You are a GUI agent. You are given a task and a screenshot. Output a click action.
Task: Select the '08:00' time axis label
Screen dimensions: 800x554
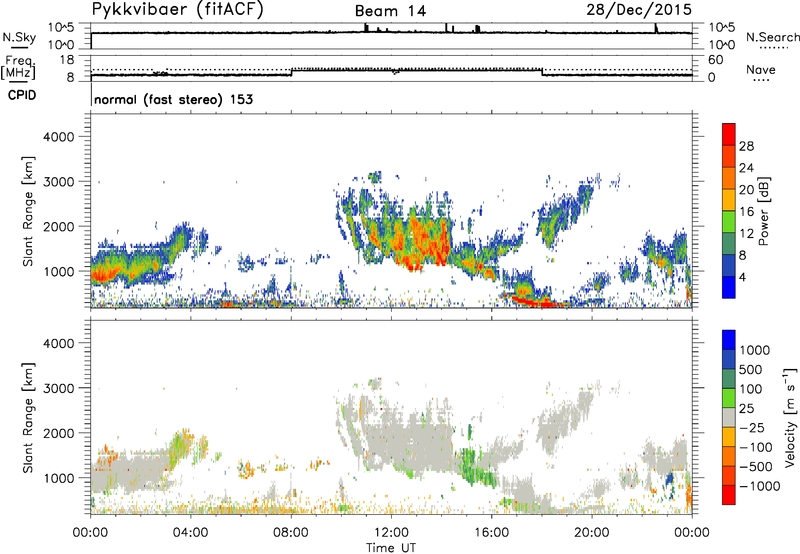[x=291, y=533]
